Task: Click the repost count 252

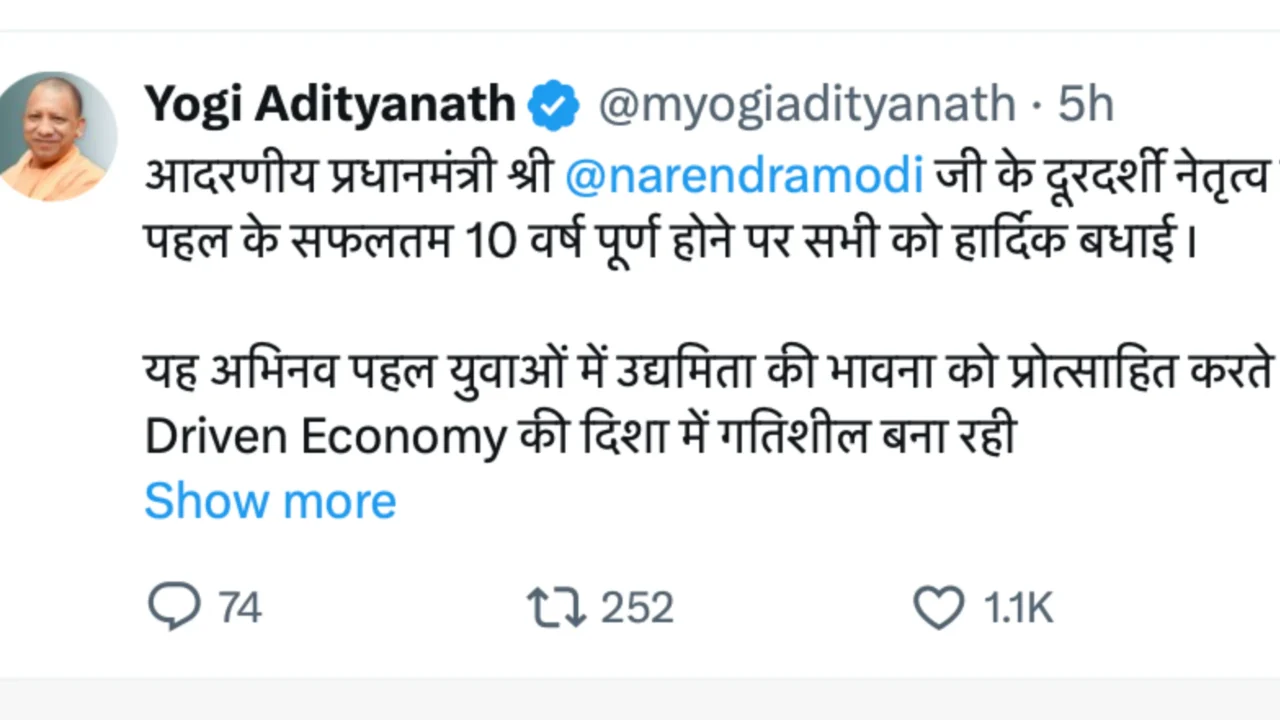Action: [636, 606]
